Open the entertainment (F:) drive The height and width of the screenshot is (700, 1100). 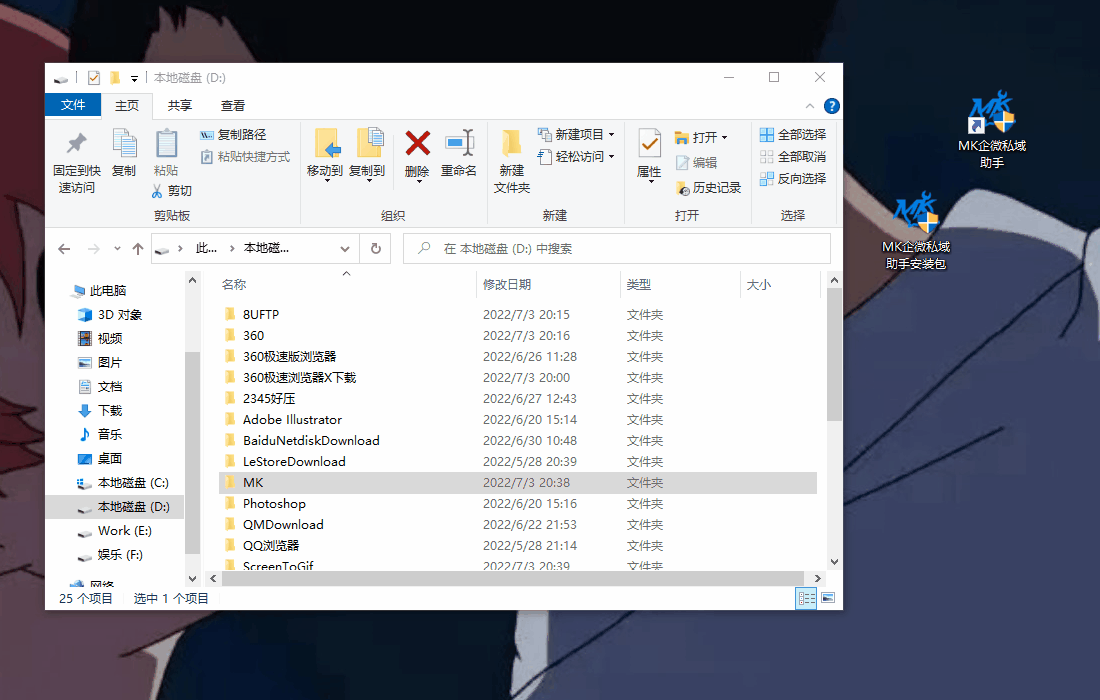coord(111,555)
